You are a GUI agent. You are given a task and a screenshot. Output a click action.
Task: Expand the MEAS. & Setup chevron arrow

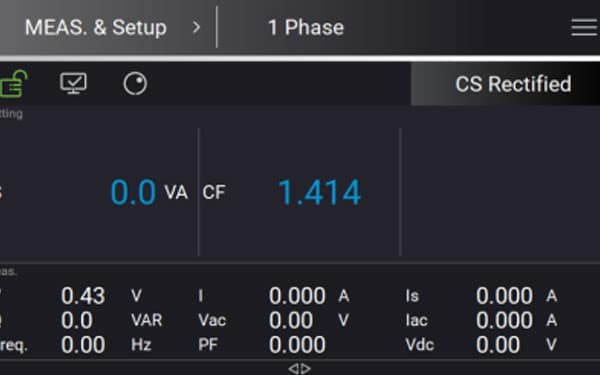tap(196, 27)
